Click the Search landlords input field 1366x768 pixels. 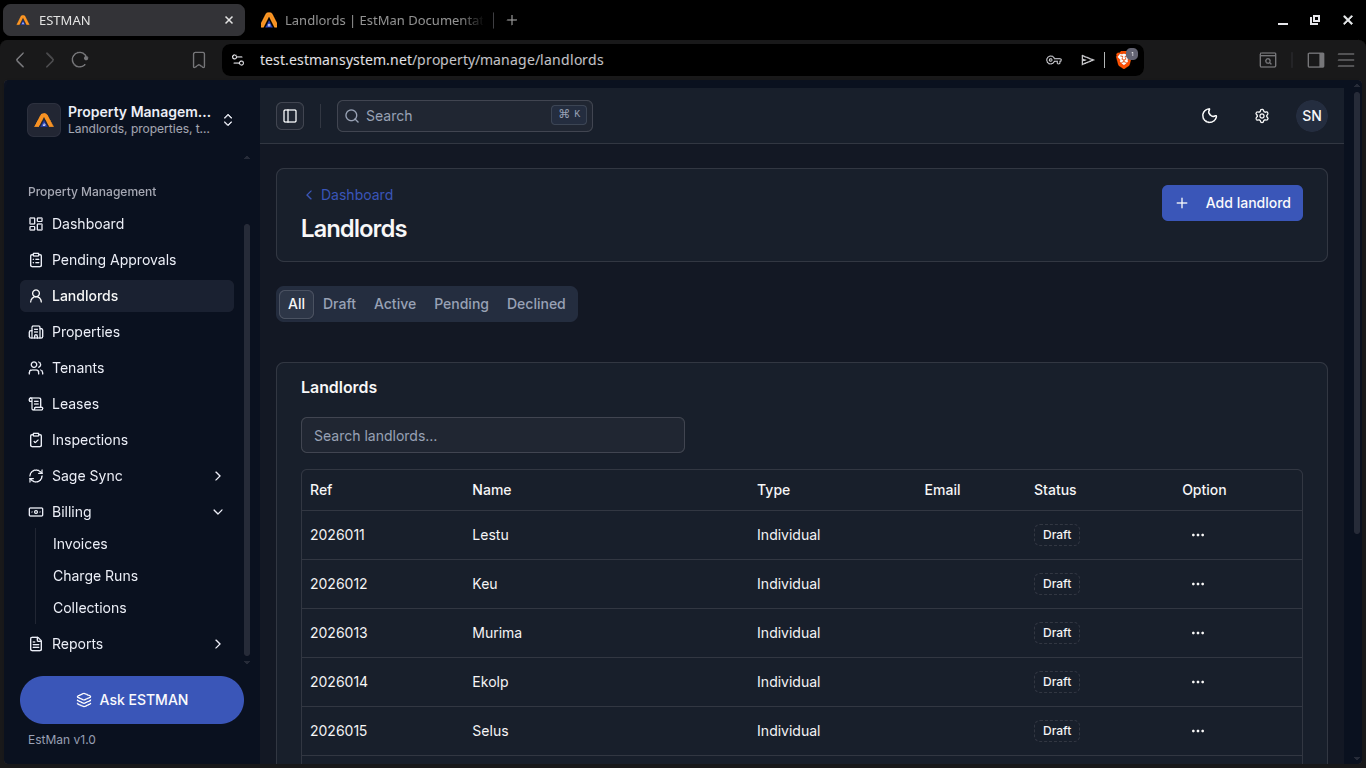coord(493,435)
